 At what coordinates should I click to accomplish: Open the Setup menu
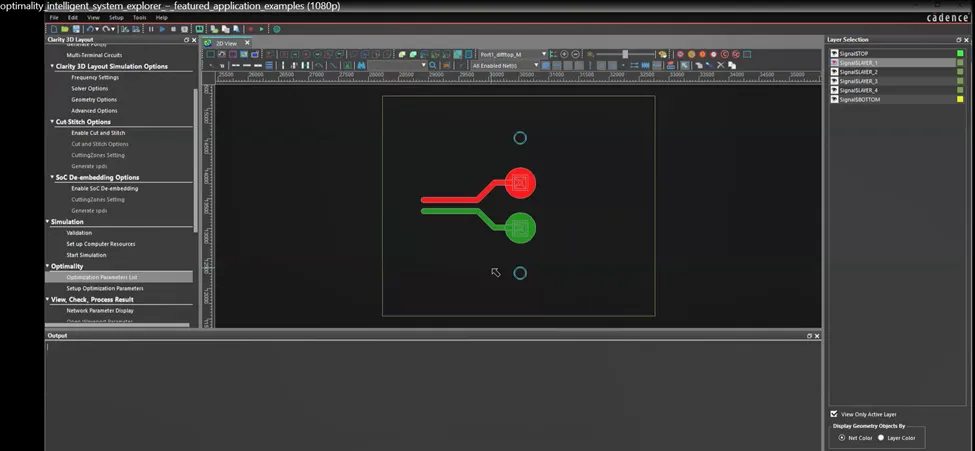coord(116,18)
